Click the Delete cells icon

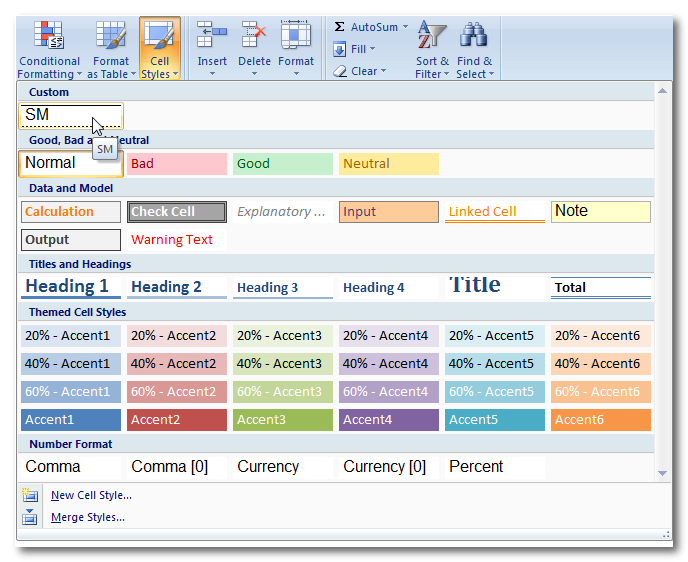[254, 37]
